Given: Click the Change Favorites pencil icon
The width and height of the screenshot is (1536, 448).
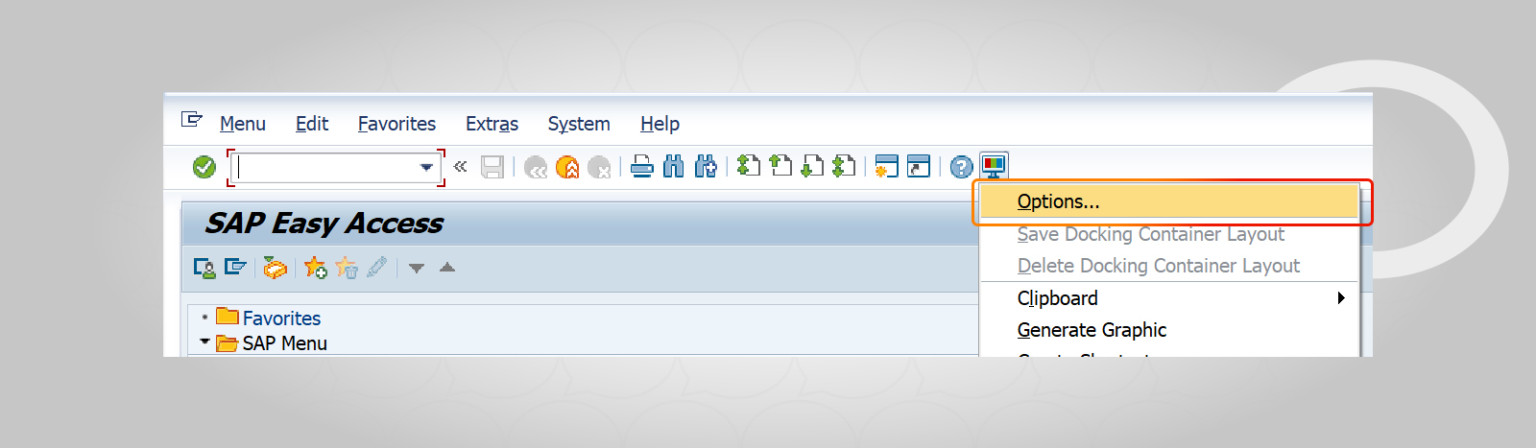Looking at the screenshot, I should (x=376, y=267).
